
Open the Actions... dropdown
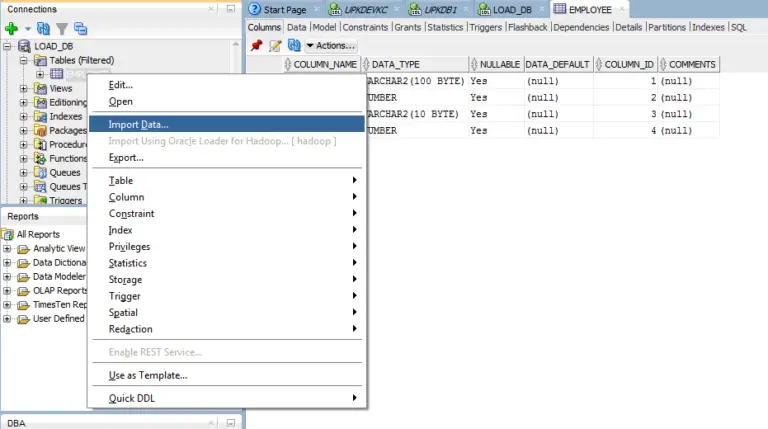(331, 46)
